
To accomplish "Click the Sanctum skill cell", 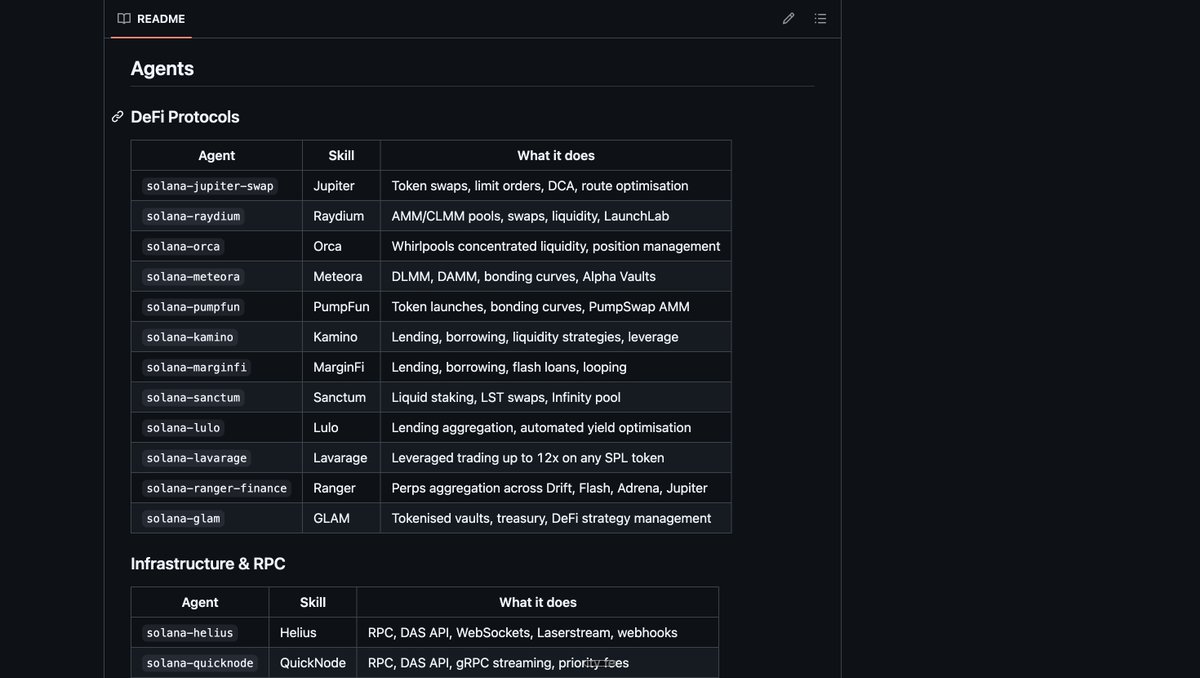I will [340, 397].
